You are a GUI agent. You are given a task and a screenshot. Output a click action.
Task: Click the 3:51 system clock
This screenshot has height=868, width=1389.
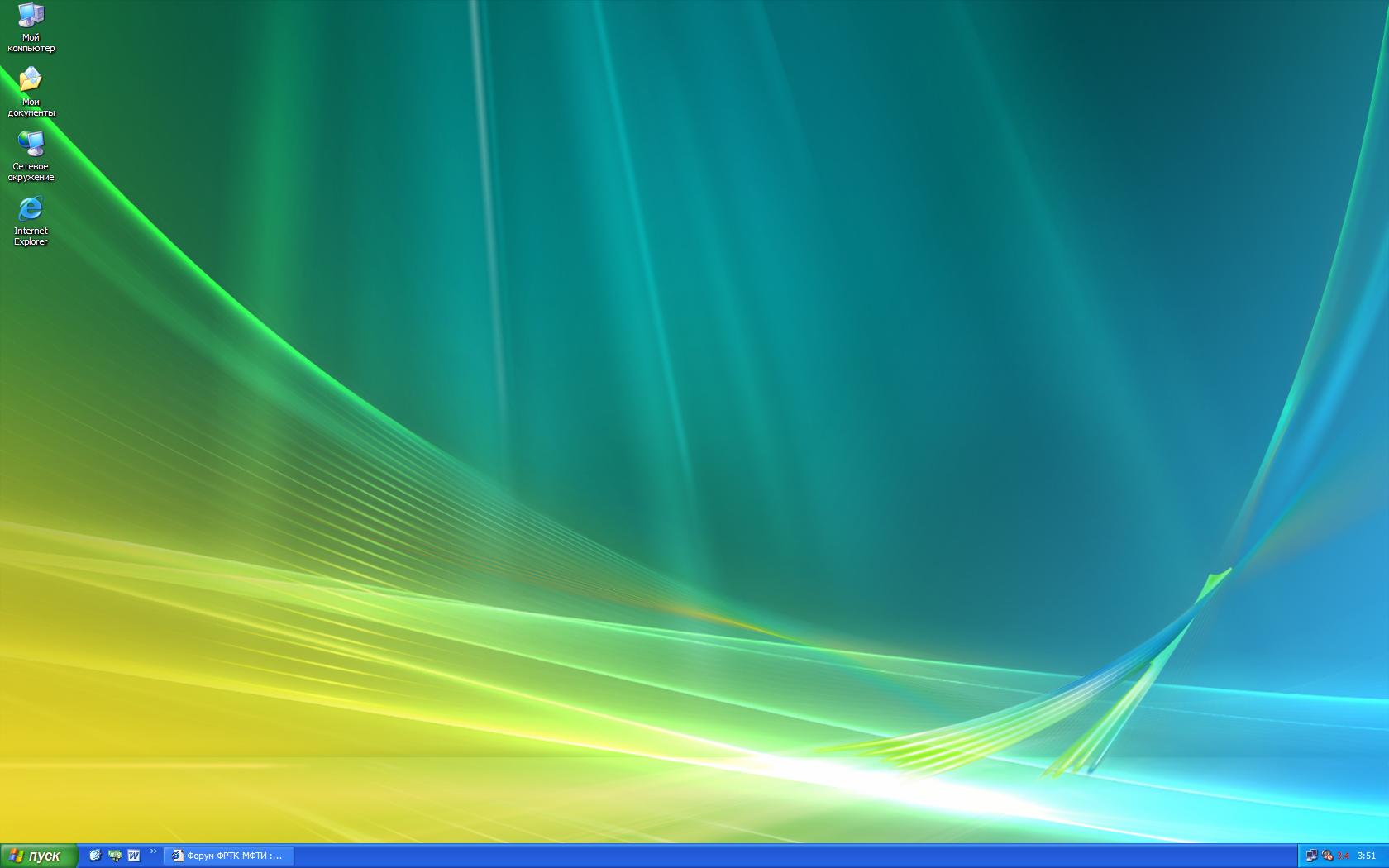(x=1367, y=856)
